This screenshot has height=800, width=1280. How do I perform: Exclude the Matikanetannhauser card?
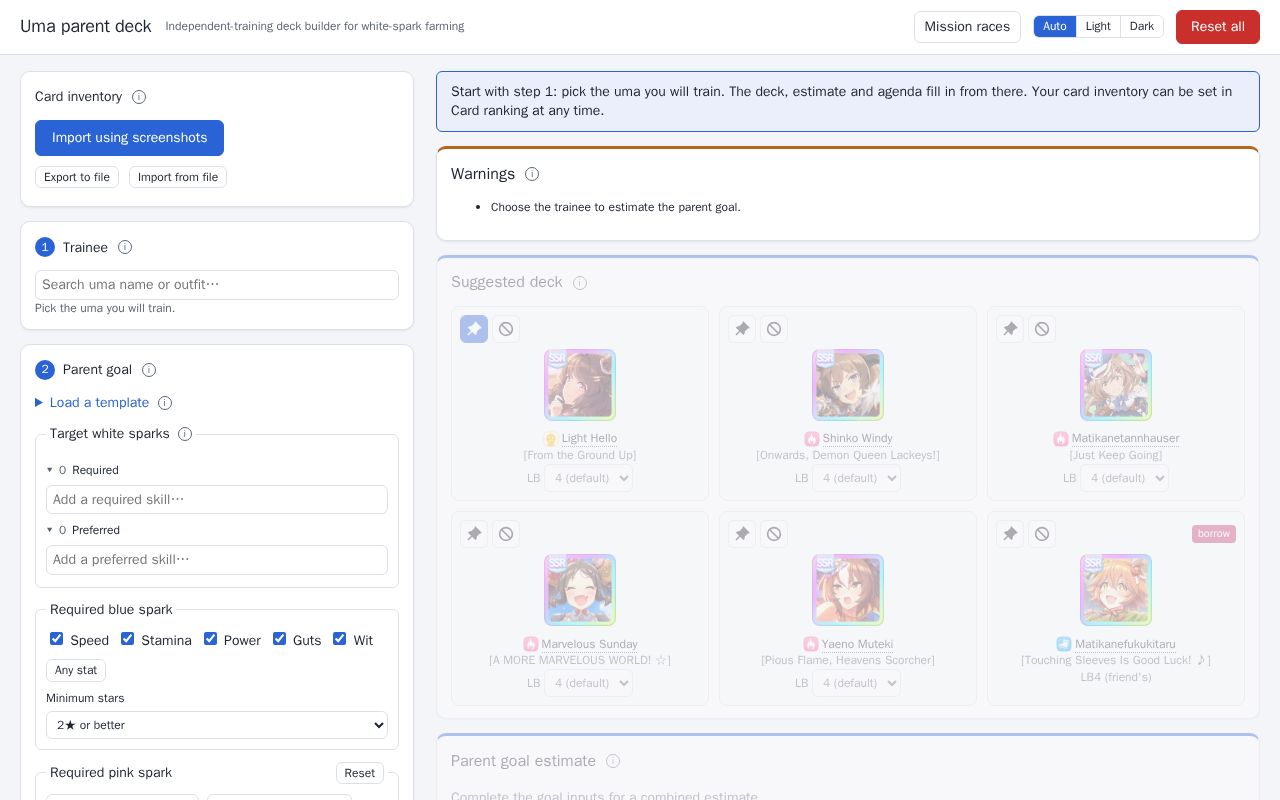pyautogui.click(x=1042, y=329)
